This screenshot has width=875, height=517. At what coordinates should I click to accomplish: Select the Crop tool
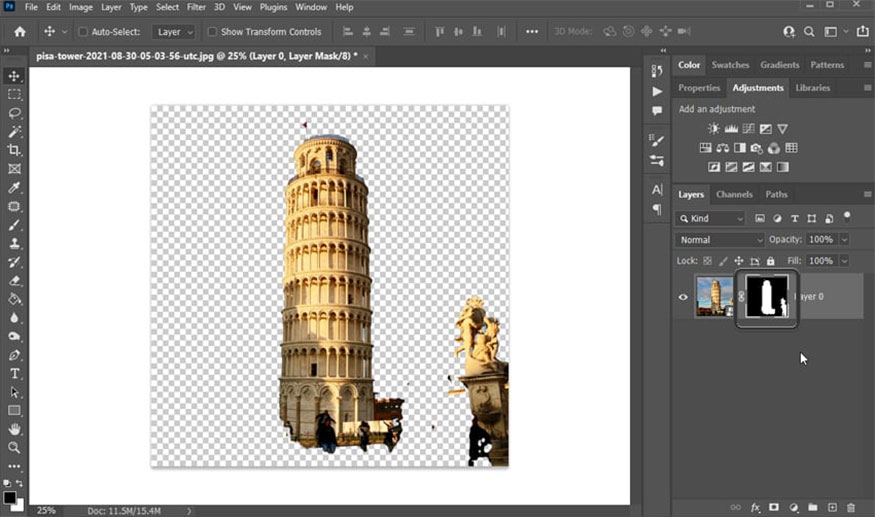[14, 150]
